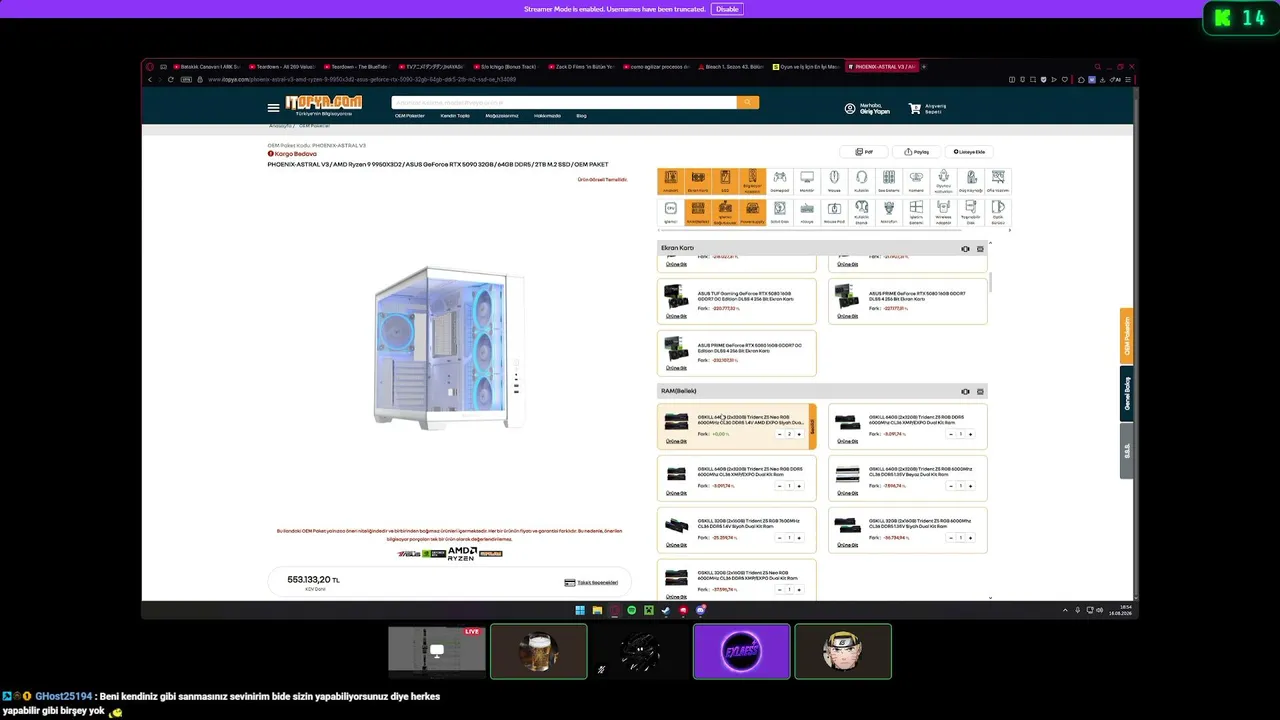Screen dimensions: 1280x720
Task: Open the Mouse category icon
Action: 834,181
